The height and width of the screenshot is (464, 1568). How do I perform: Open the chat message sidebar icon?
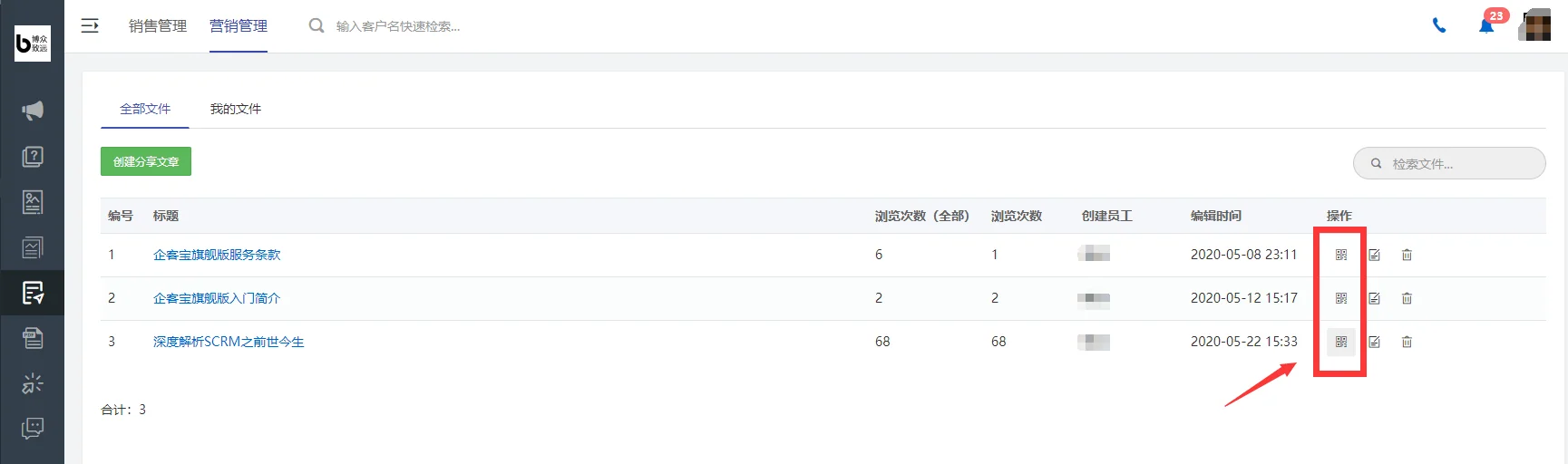click(x=33, y=428)
